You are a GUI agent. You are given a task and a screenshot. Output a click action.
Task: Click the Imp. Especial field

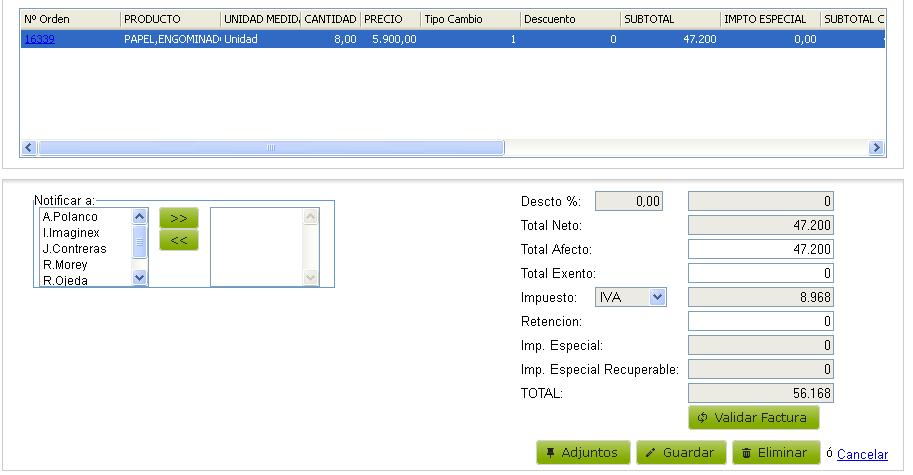(x=760, y=345)
